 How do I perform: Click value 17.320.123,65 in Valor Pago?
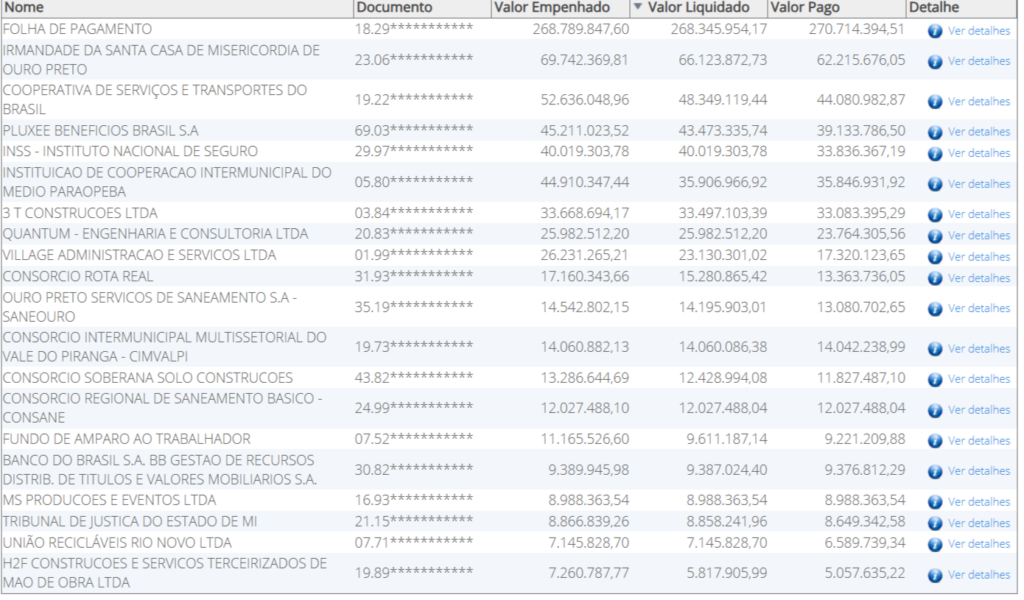[861, 255]
